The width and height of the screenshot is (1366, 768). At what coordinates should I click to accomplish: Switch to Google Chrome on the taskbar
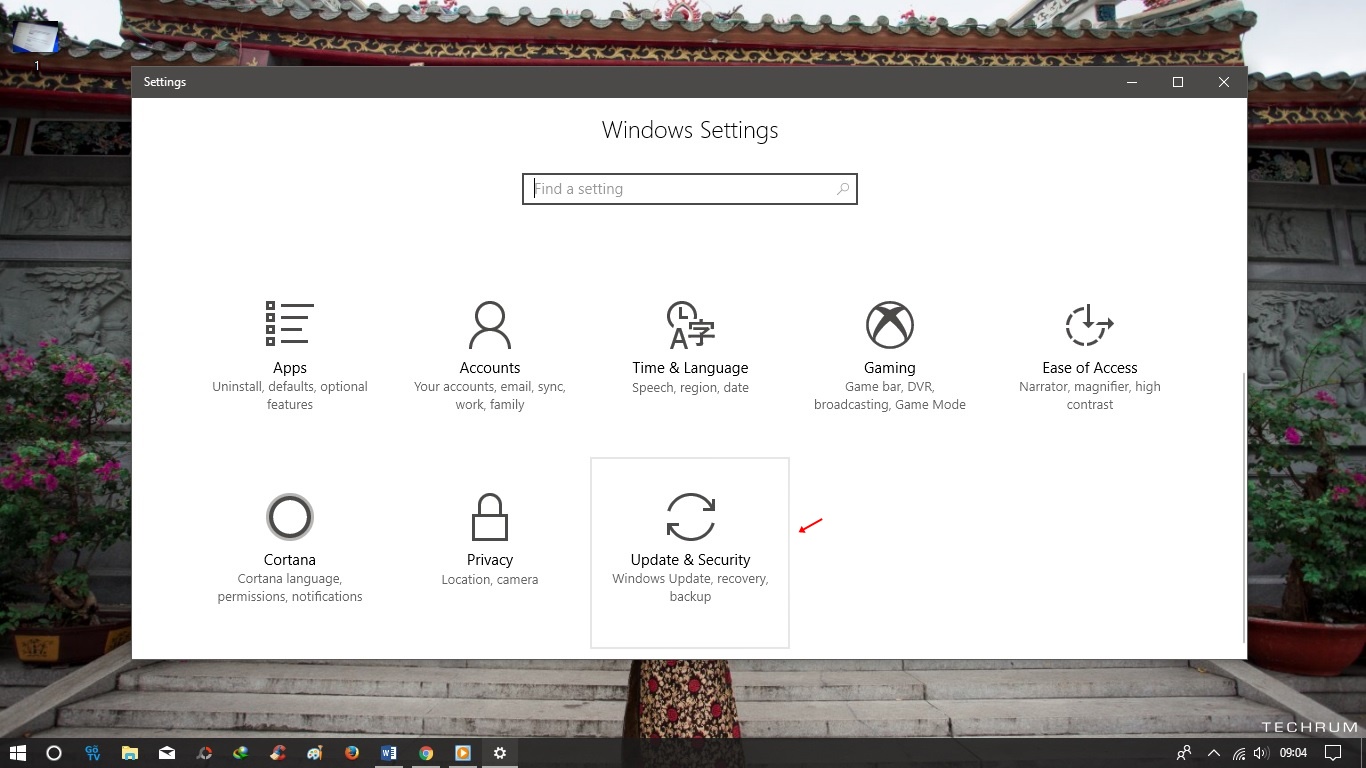[x=426, y=753]
